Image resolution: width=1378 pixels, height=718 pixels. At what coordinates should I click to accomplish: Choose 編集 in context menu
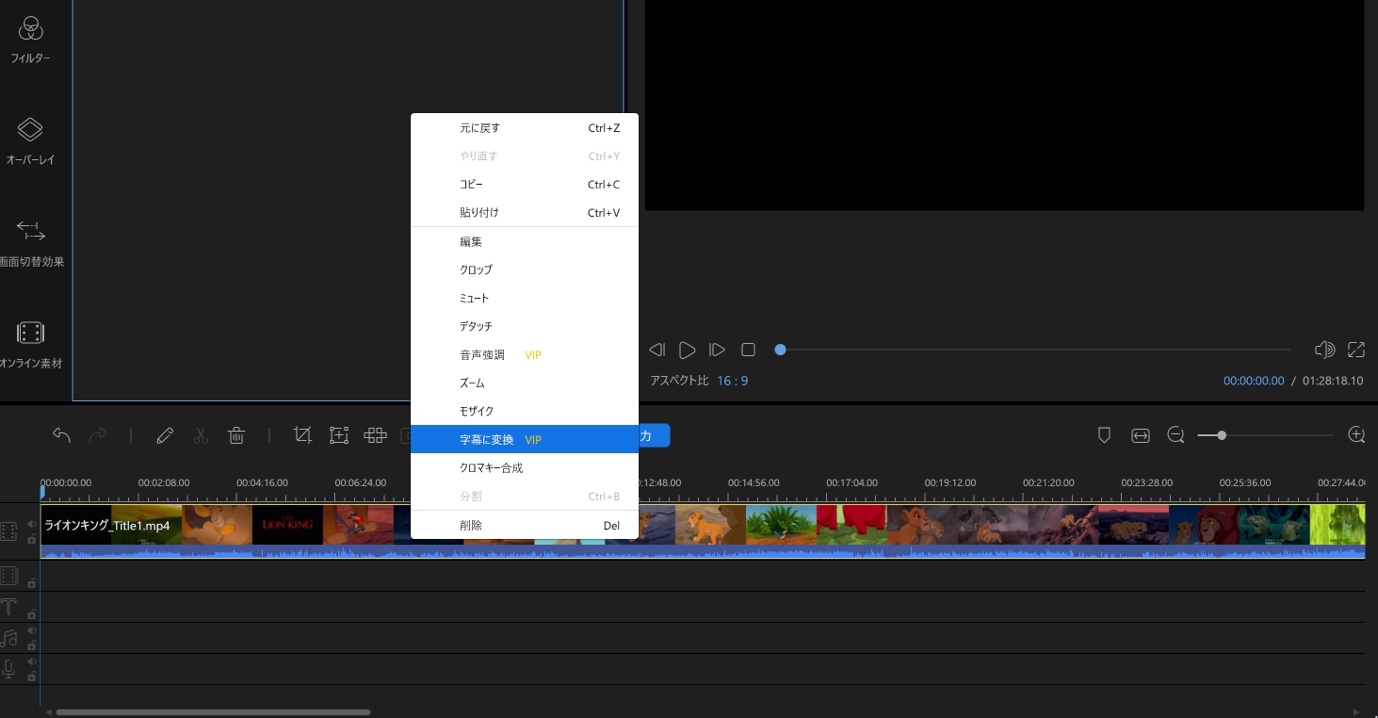click(x=524, y=242)
